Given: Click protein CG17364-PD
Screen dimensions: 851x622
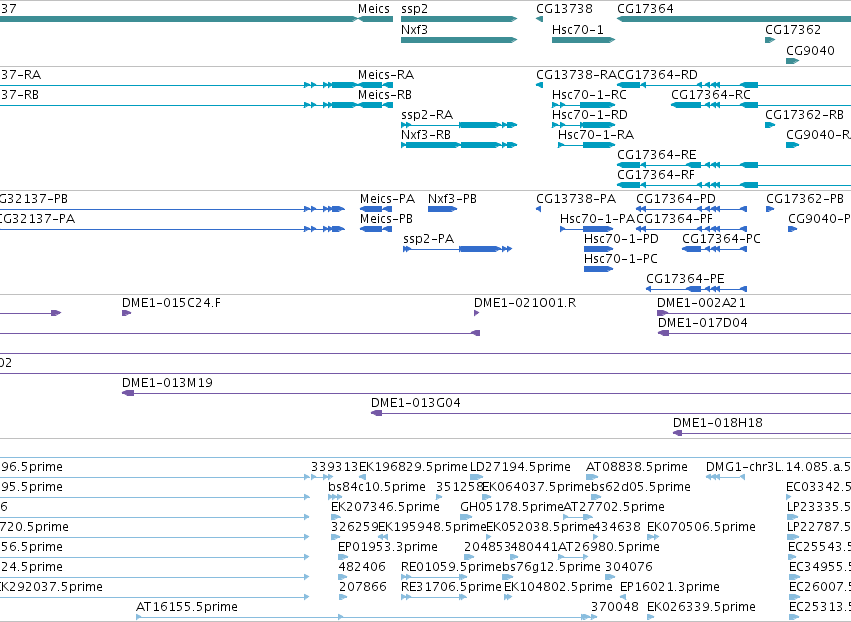Looking at the screenshot, I should pyautogui.click(x=676, y=199).
